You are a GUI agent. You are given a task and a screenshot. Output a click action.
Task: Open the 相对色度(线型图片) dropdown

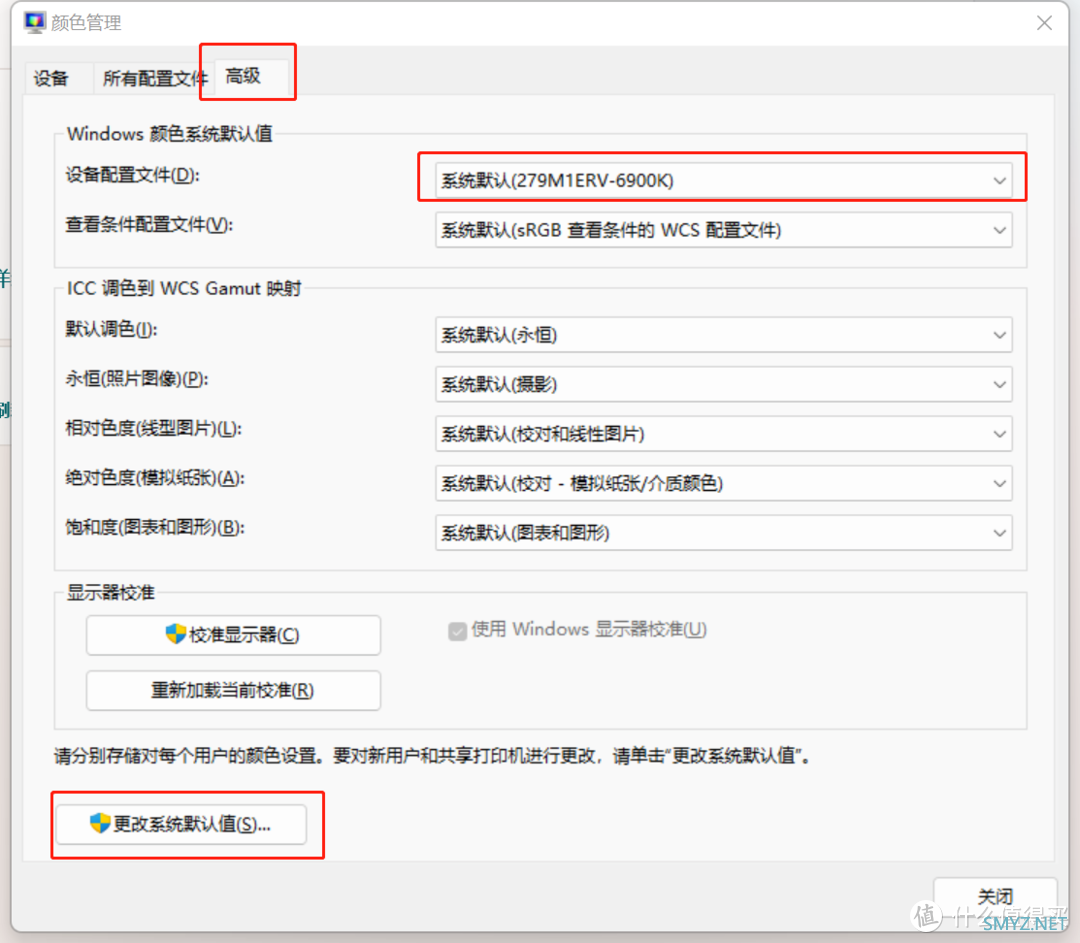coord(723,434)
